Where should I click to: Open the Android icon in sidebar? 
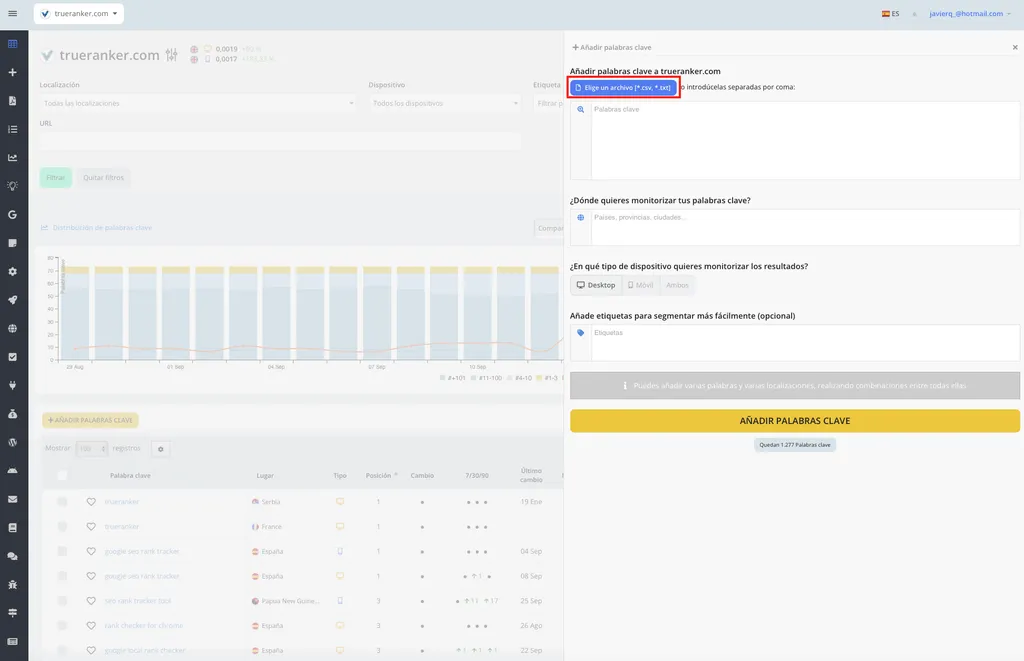pyautogui.click(x=12, y=470)
